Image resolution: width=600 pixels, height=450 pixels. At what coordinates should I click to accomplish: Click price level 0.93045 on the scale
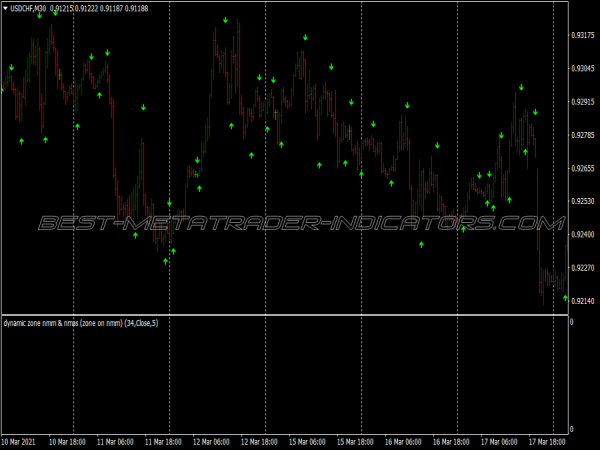pos(583,68)
